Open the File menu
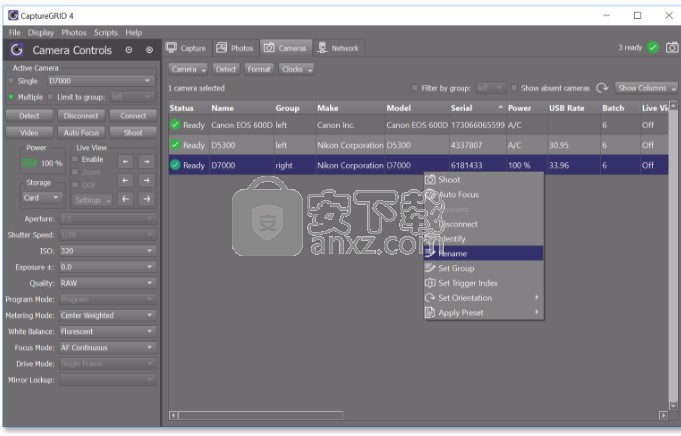This screenshot has width=681, height=436. point(14,33)
